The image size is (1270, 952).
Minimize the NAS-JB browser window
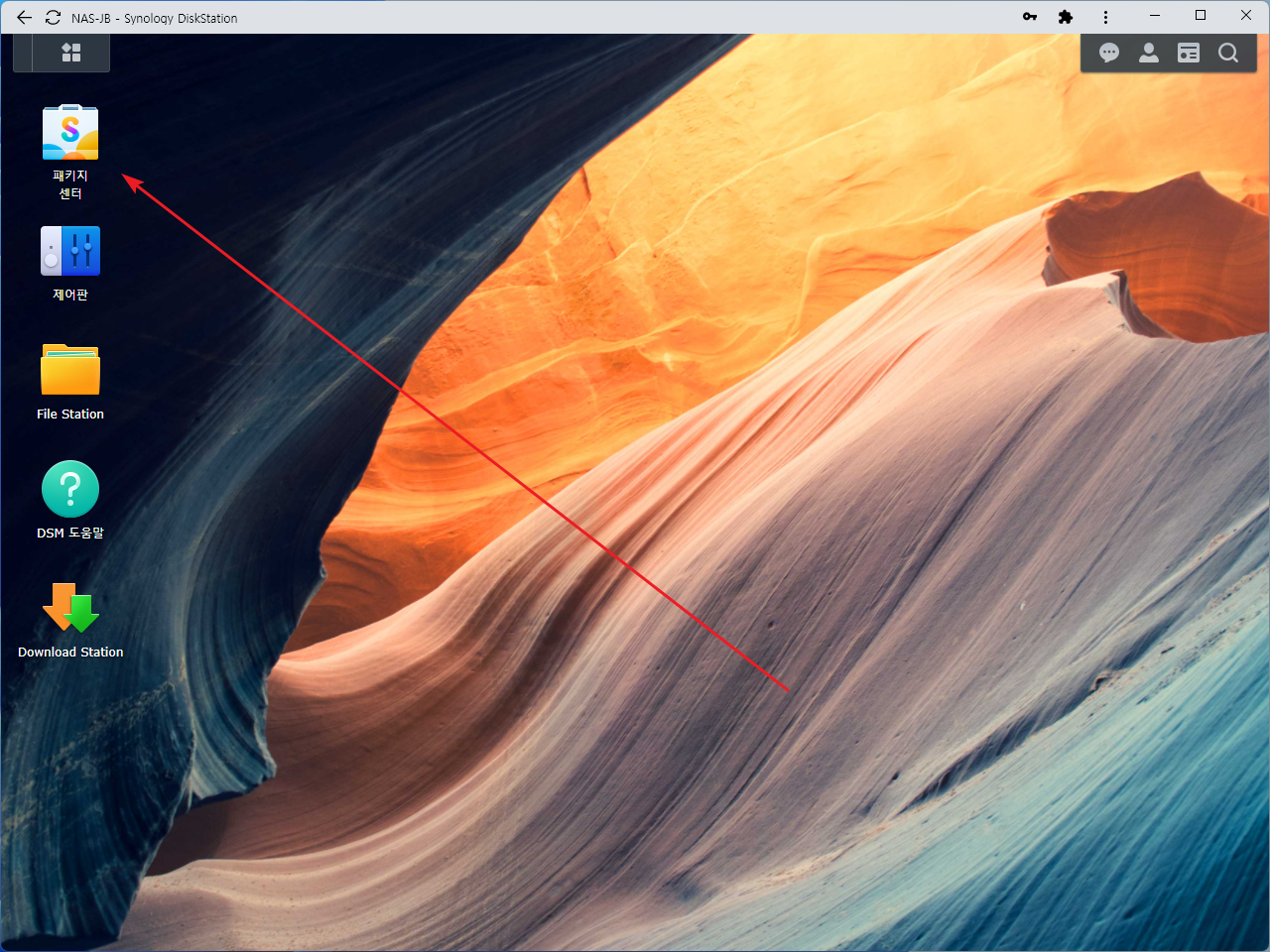1155,16
